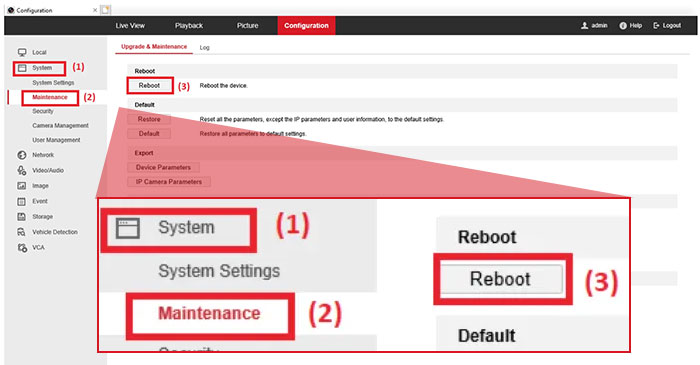Expand the Video/Audio section label
Viewport: 700px width, 365px height.
tap(48, 170)
